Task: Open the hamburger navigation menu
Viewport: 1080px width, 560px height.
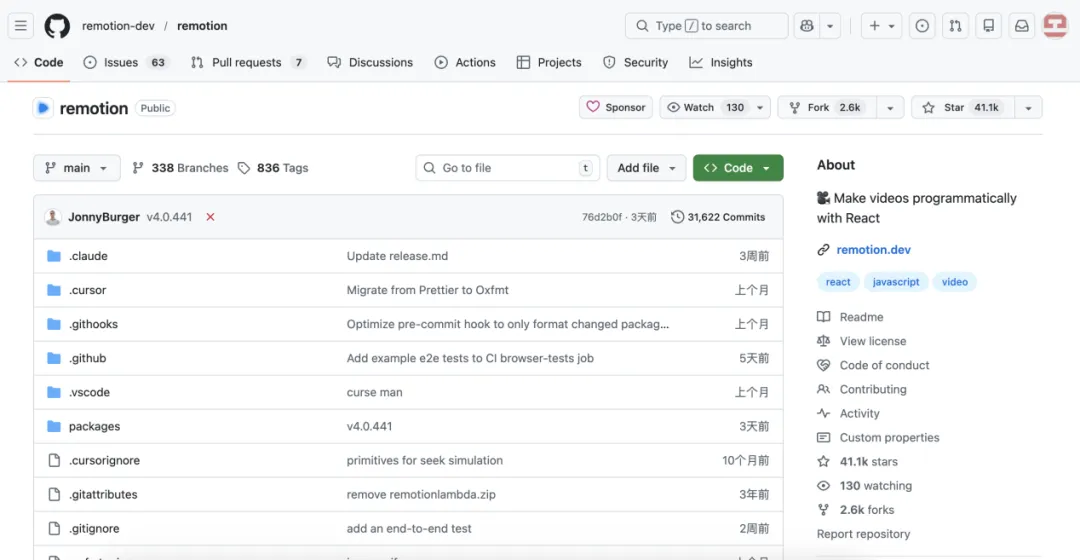Action: pos(21,25)
